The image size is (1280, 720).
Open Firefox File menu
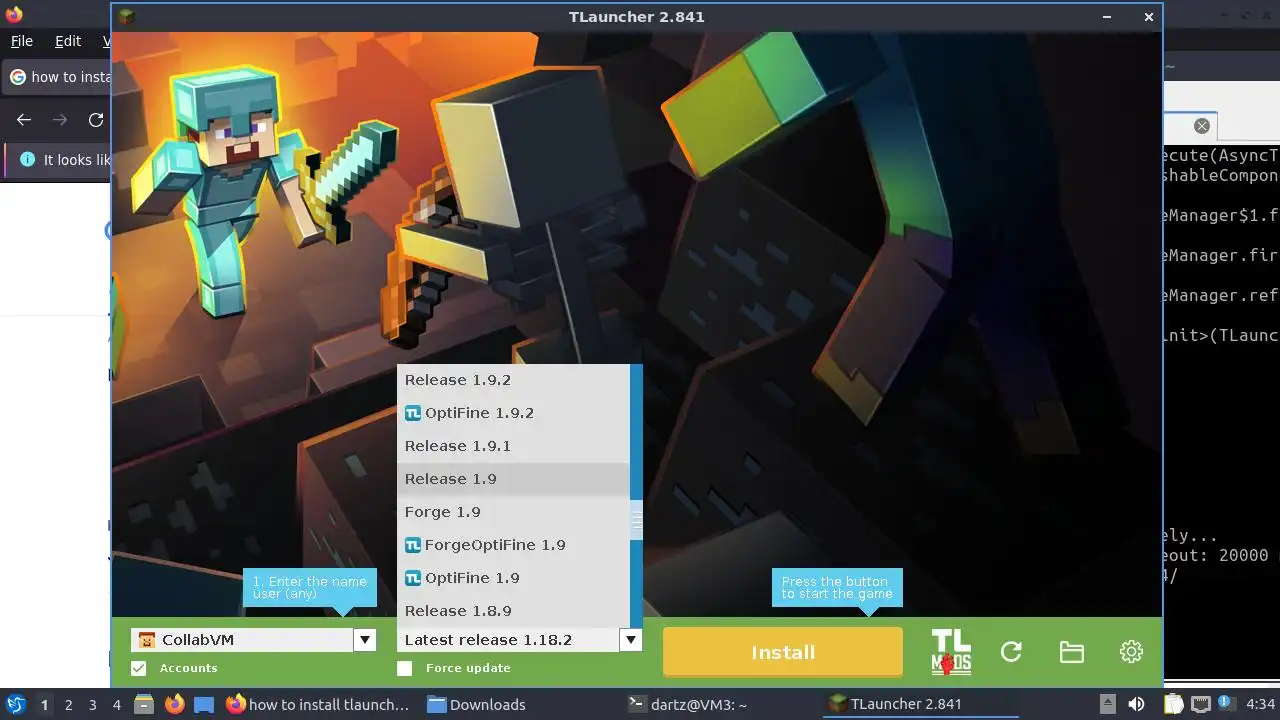point(21,41)
